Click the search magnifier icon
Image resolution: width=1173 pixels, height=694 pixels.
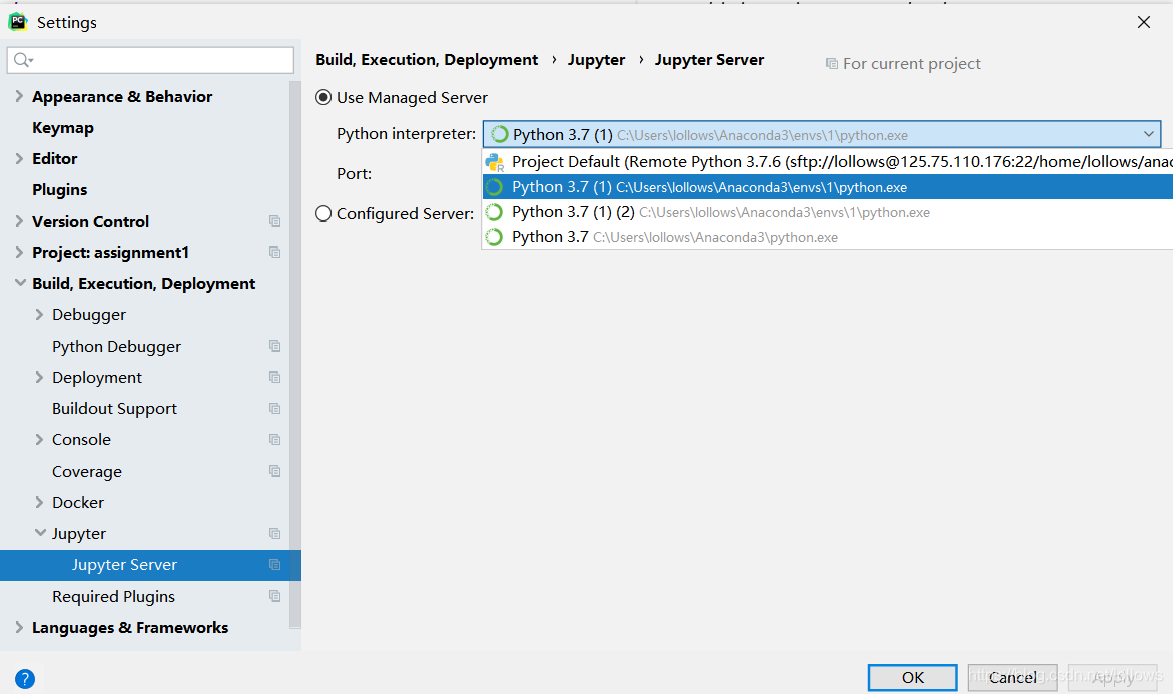22,60
